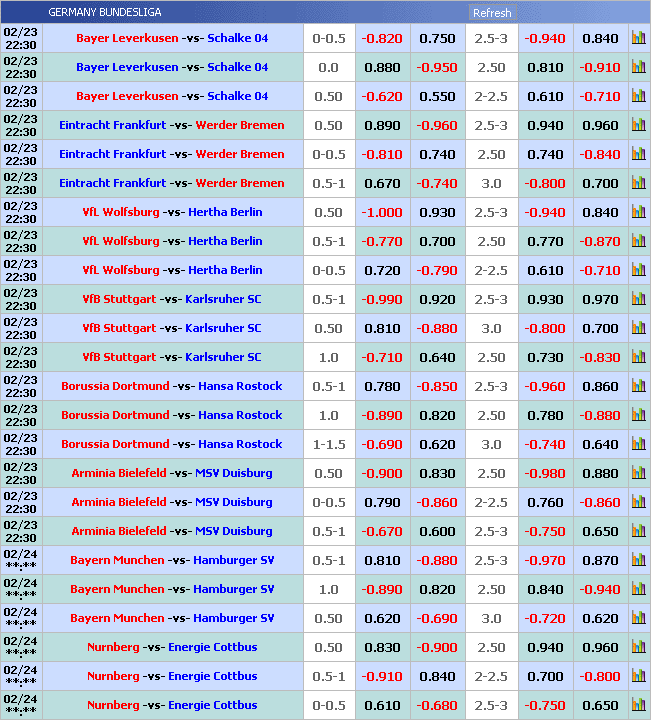Screen dimensions: 651x720
Task: Click Hansa Rostock in the 1.0 handicap row
Action: click(x=240, y=416)
